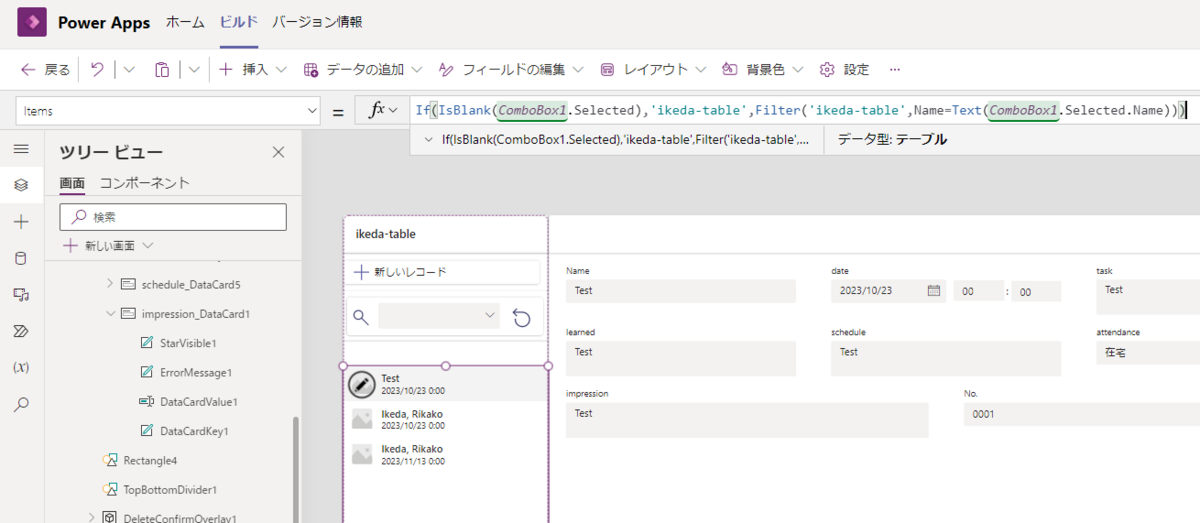
Task: Open フィールドの編集 menu
Action: (x=512, y=70)
